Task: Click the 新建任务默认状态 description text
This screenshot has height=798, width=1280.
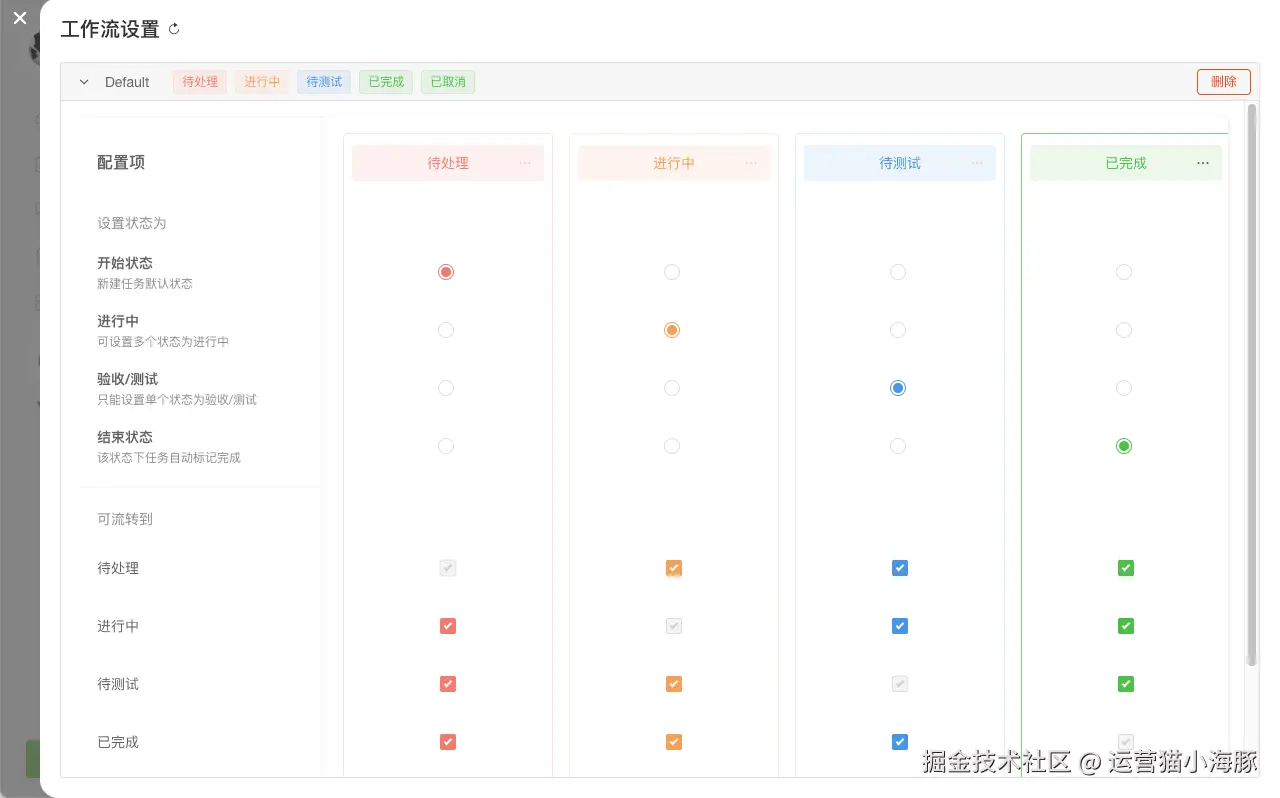Action: (x=145, y=284)
